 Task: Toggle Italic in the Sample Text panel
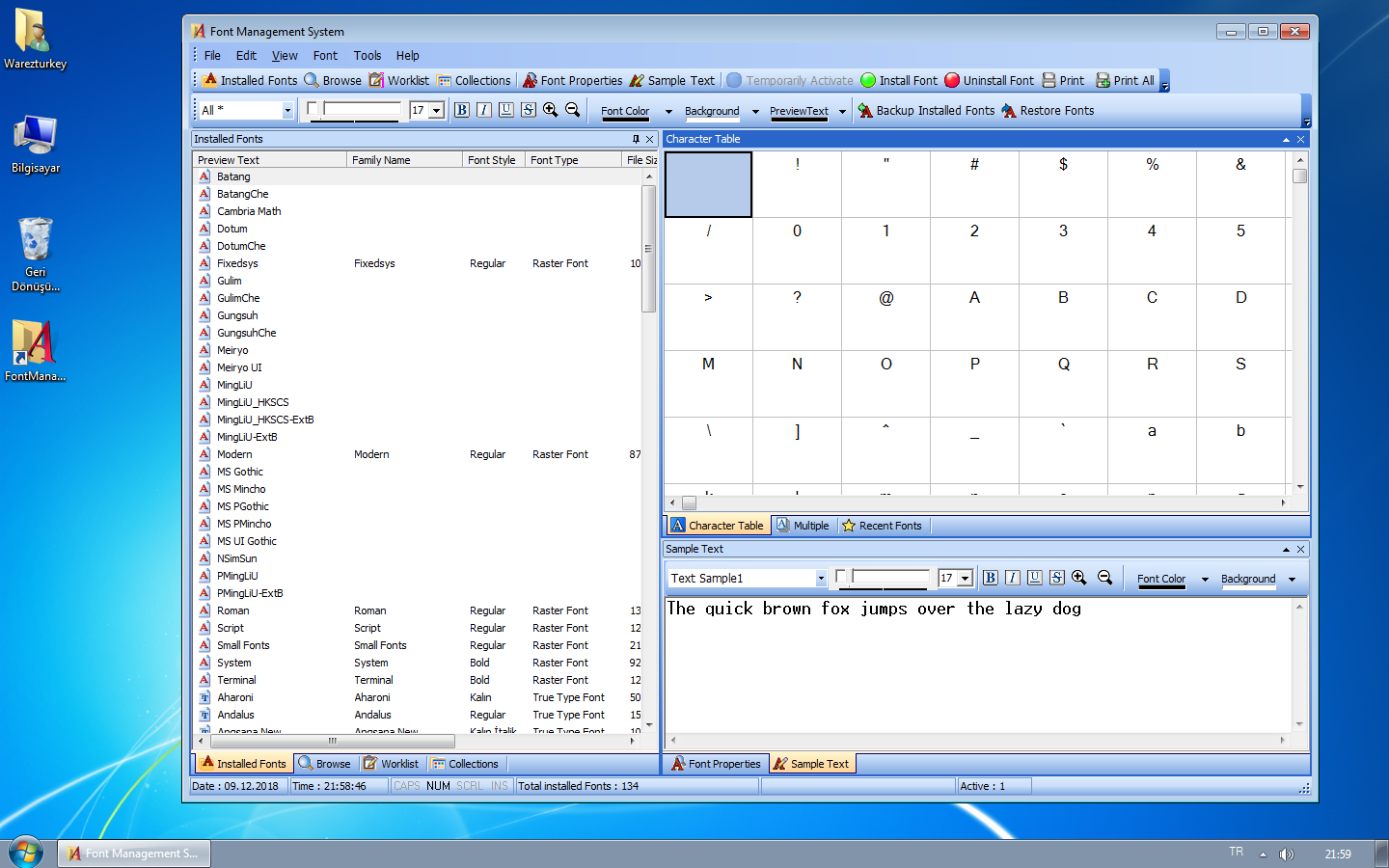pos(1013,578)
